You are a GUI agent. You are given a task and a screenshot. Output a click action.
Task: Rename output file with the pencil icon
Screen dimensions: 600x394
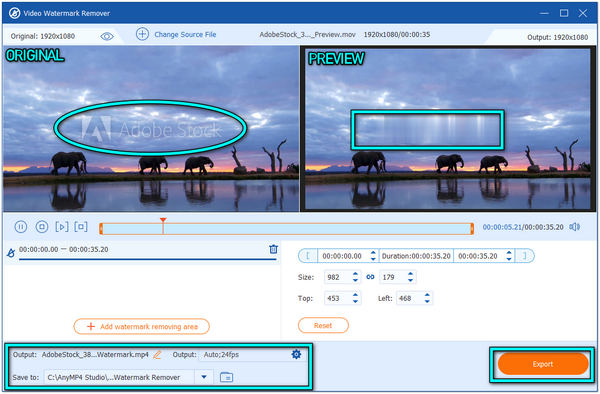[x=157, y=355]
